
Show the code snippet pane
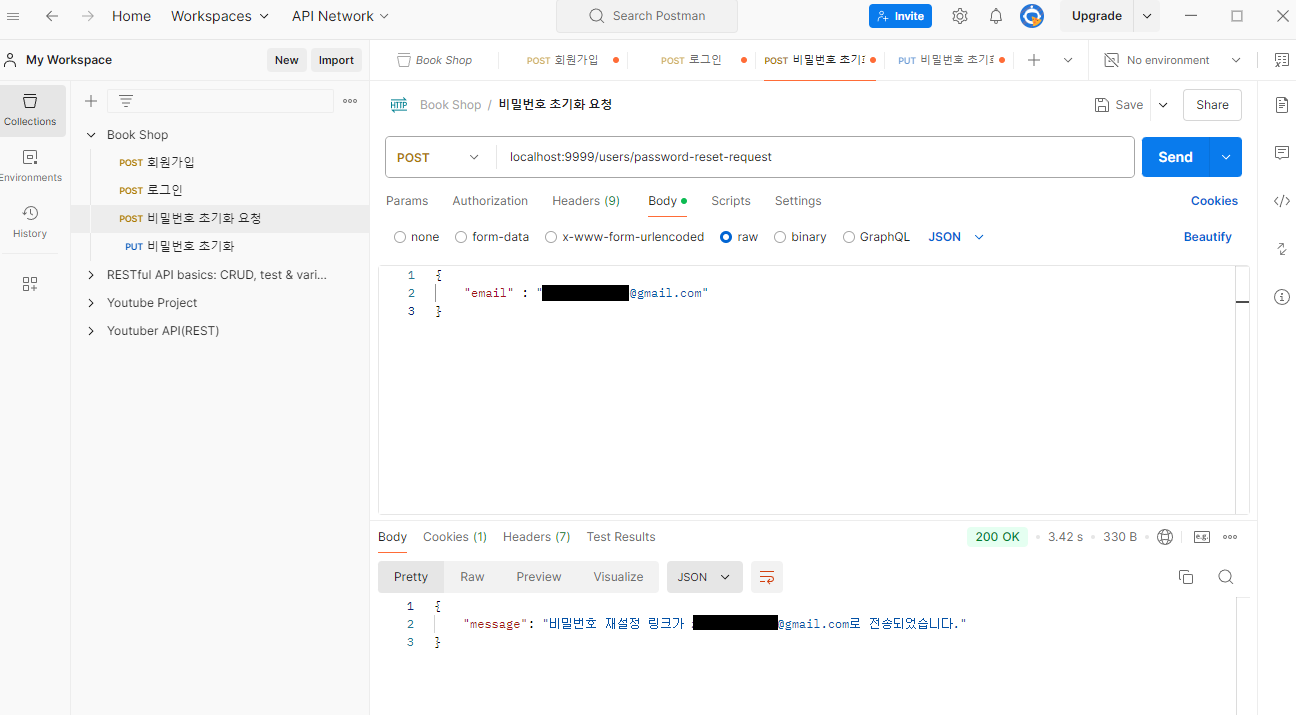point(1282,201)
